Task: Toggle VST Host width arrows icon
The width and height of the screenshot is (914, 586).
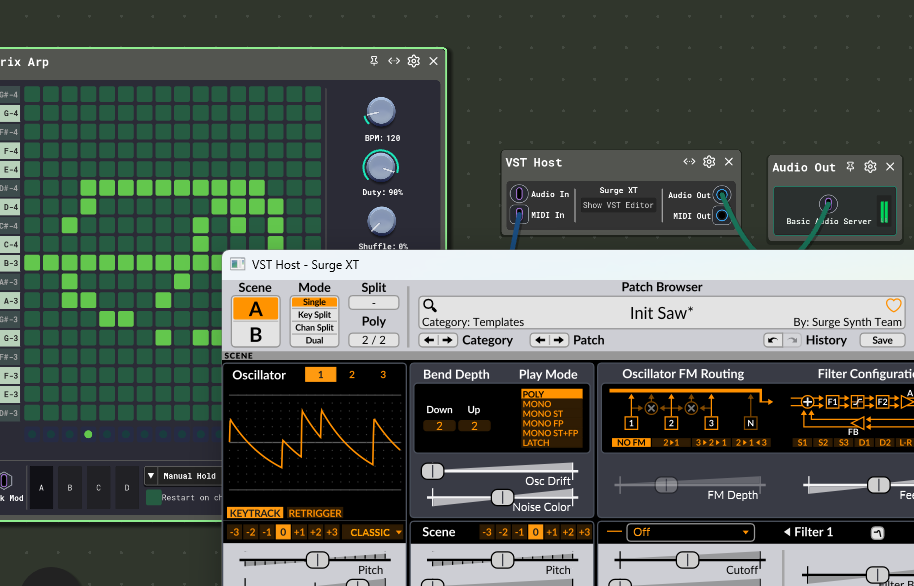Action: (689, 162)
